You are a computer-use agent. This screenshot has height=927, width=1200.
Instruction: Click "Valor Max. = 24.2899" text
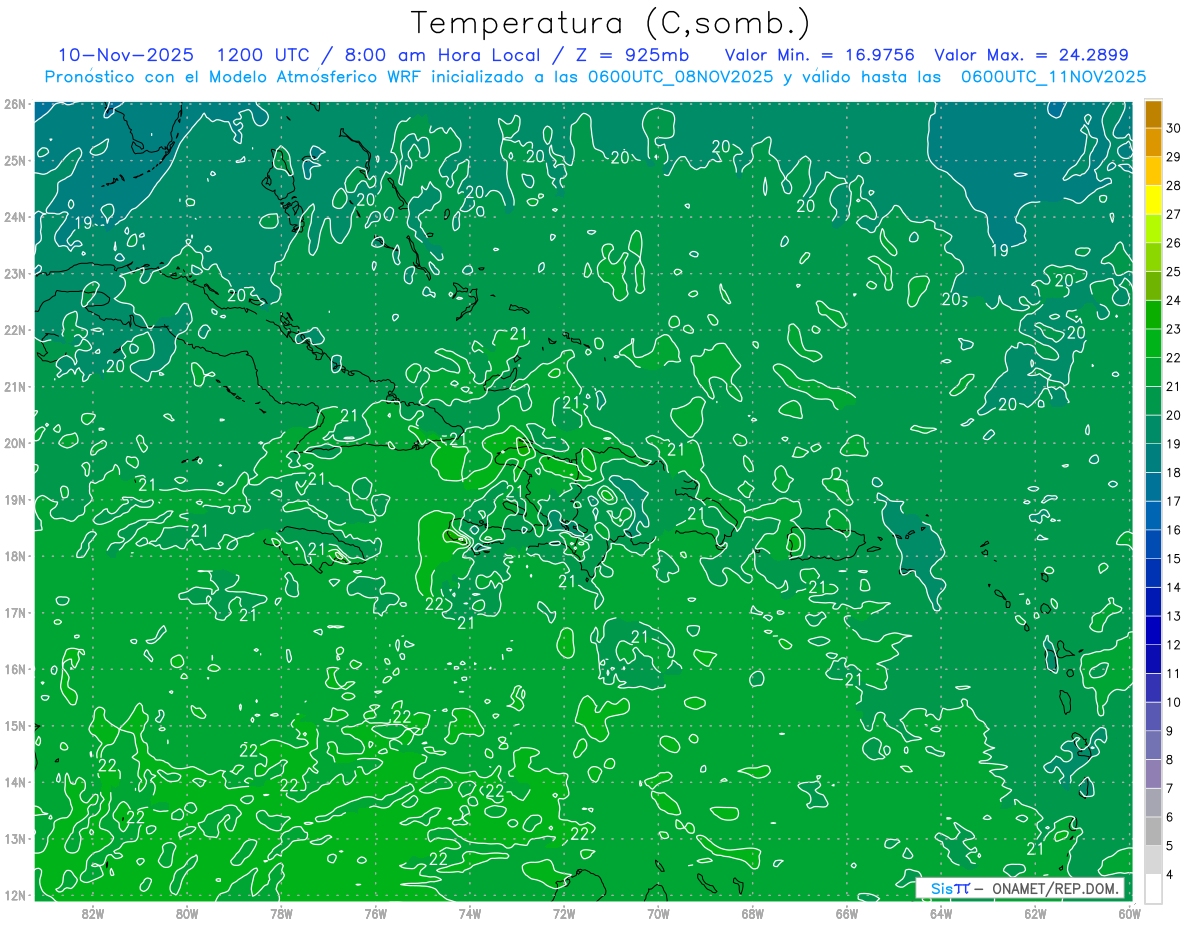pyautogui.click(x=1031, y=55)
